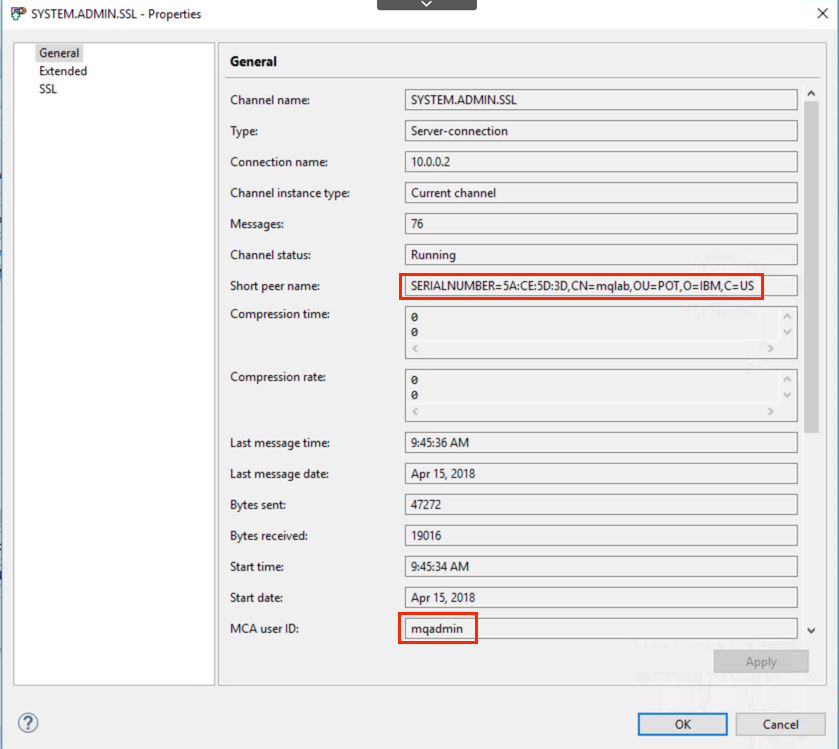Screen dimensions: 839x749
Task: Click Compression rate left scroll arrow
Action: (415, 411)
